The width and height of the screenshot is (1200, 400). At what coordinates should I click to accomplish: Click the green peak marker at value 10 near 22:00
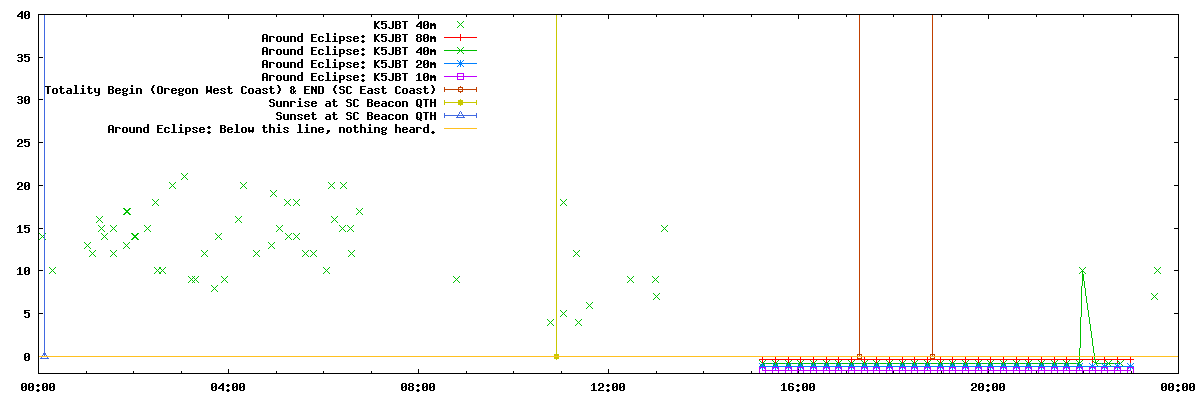(x=1082, y=271)
